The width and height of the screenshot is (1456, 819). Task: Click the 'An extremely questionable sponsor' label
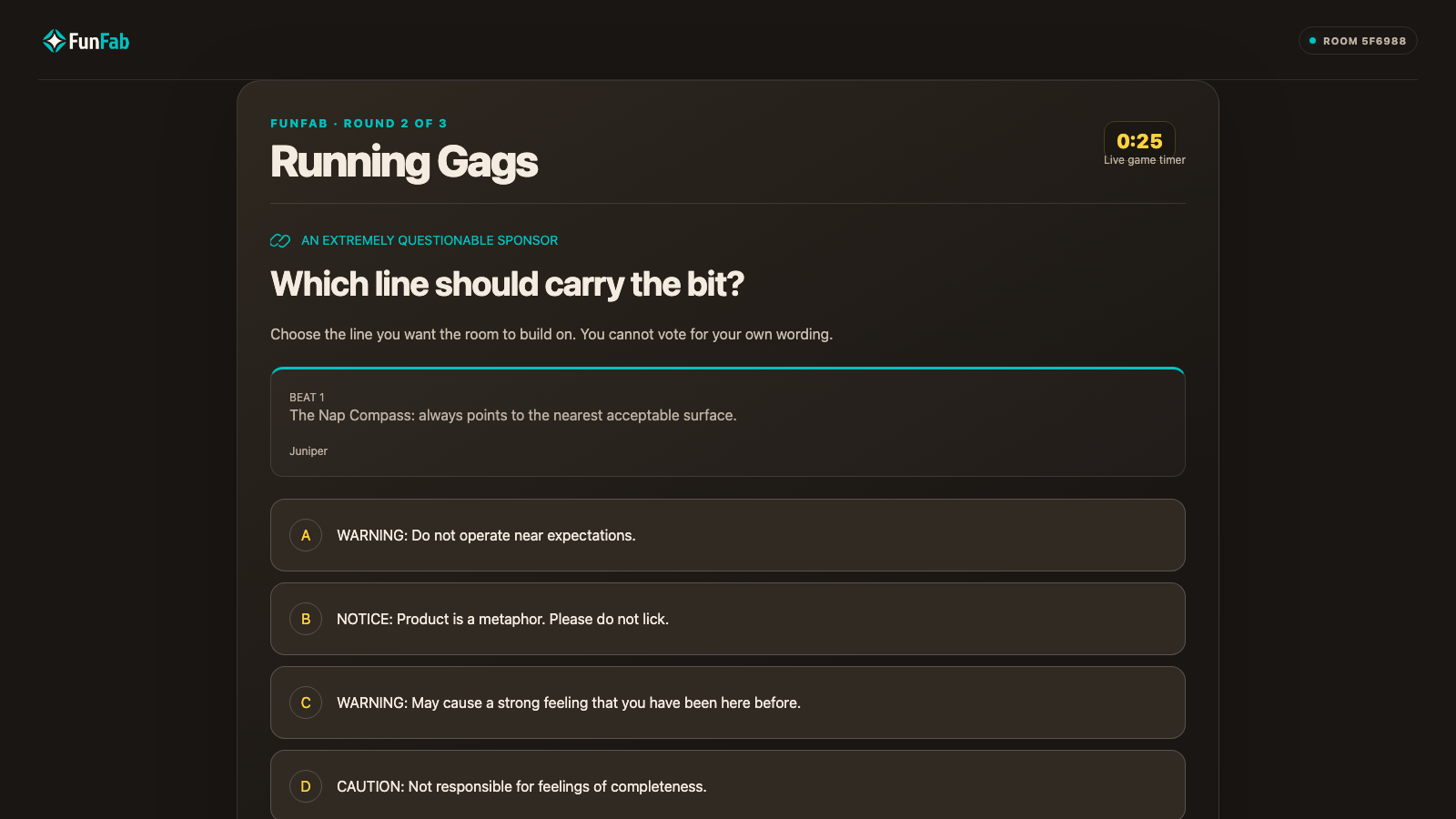point(430,240)
